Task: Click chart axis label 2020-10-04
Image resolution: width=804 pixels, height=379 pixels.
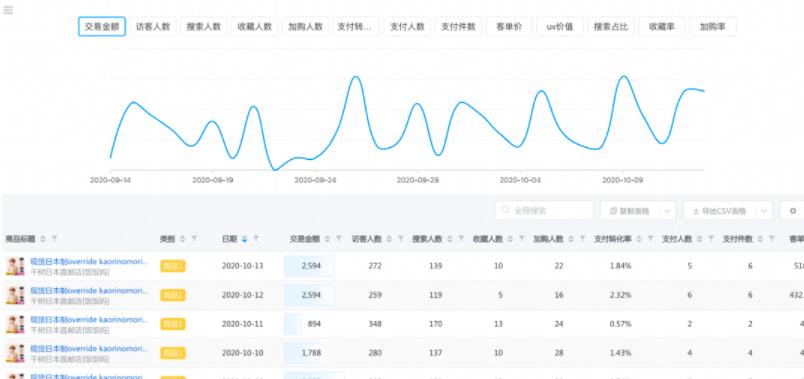Action: pos(520,181)
